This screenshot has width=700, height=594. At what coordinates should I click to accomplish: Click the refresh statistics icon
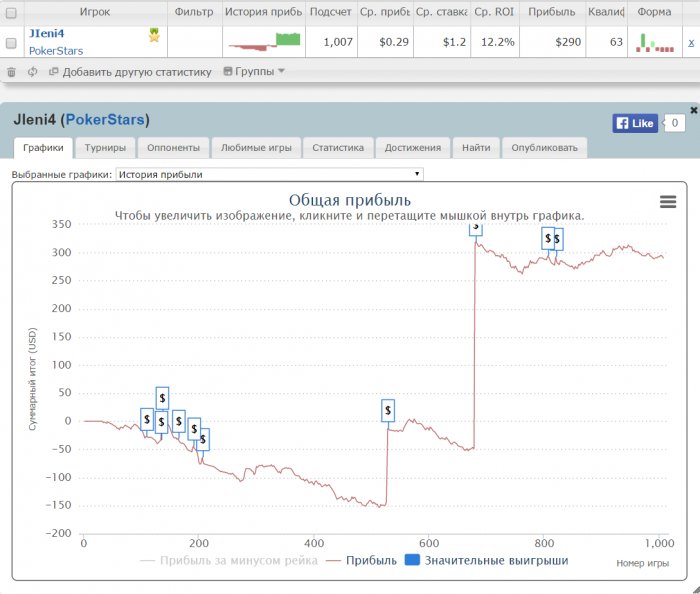coord(32,71)
